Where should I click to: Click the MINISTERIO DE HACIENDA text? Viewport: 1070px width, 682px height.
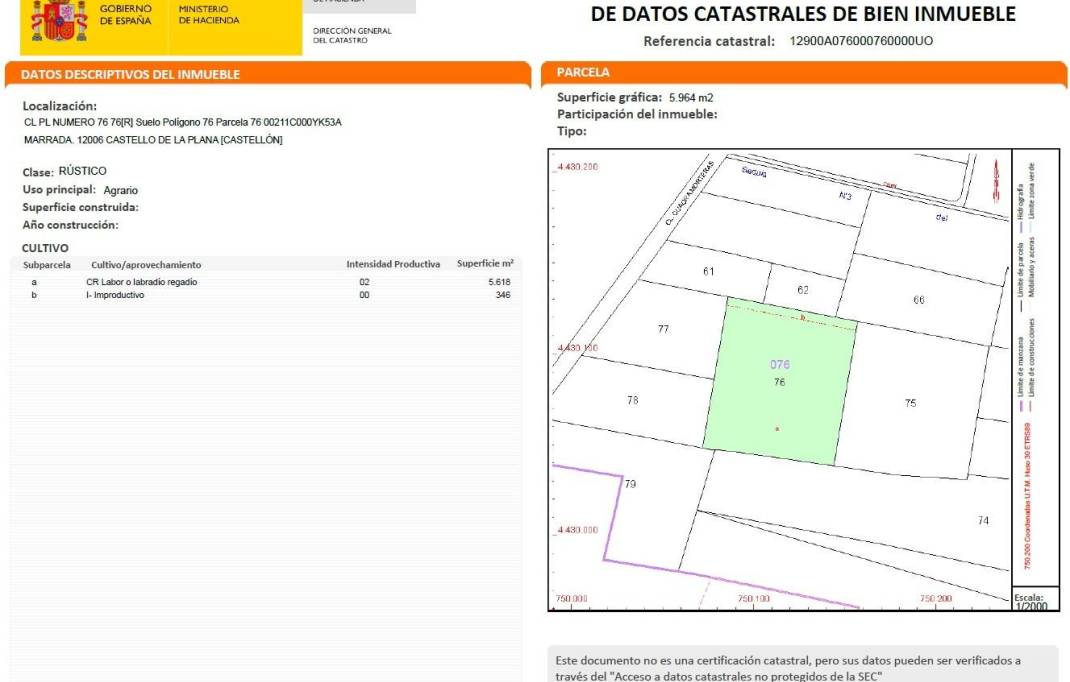click(209, 15)
